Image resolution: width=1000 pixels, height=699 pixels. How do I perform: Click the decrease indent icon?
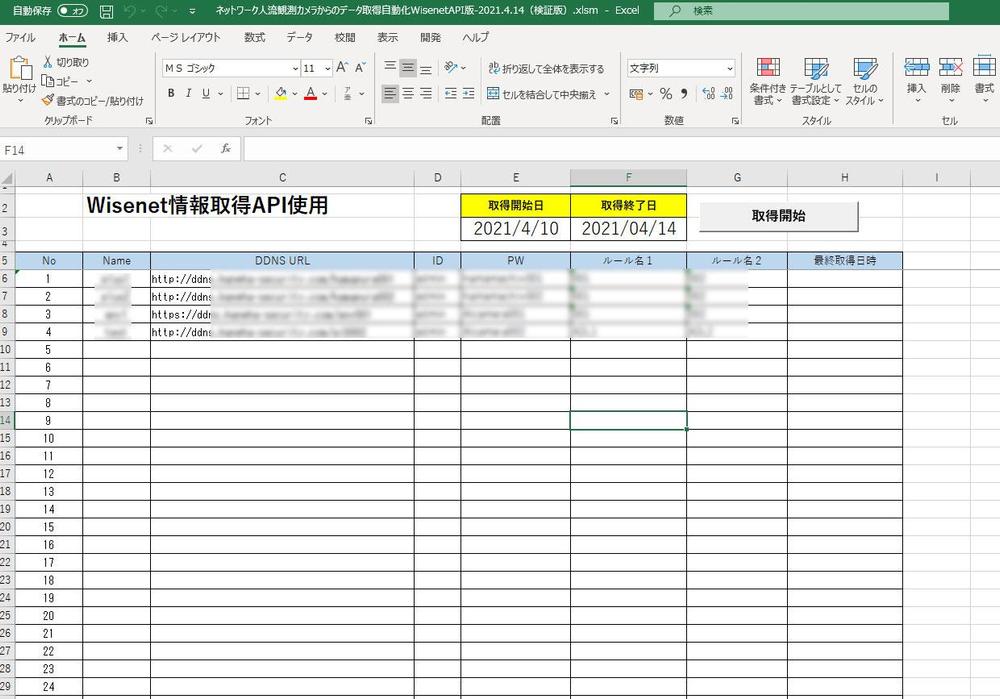click(450, 94)
